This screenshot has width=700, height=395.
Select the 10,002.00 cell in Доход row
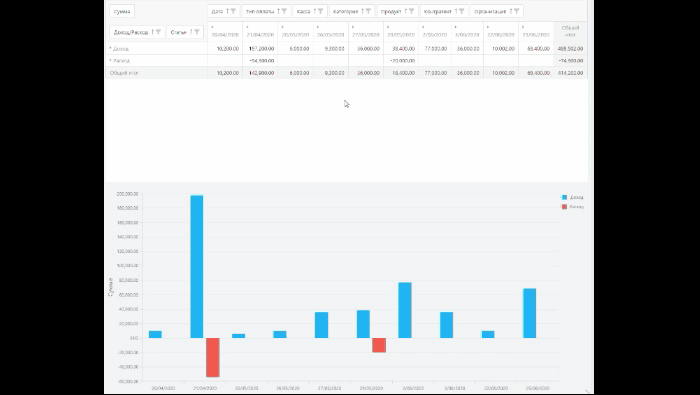[x=501, y=49]
